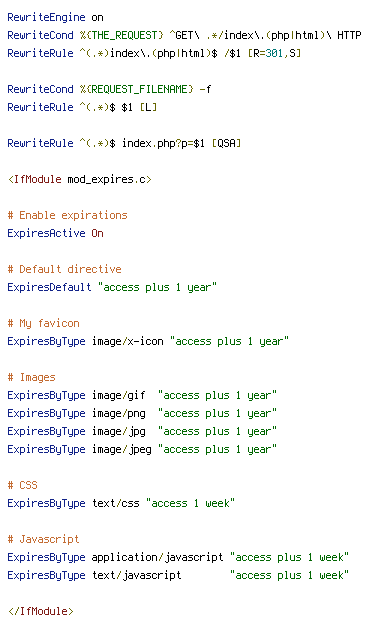Click the text/css "access 1 week" value
The image size is (370, 628).
(x=190, y=503)
